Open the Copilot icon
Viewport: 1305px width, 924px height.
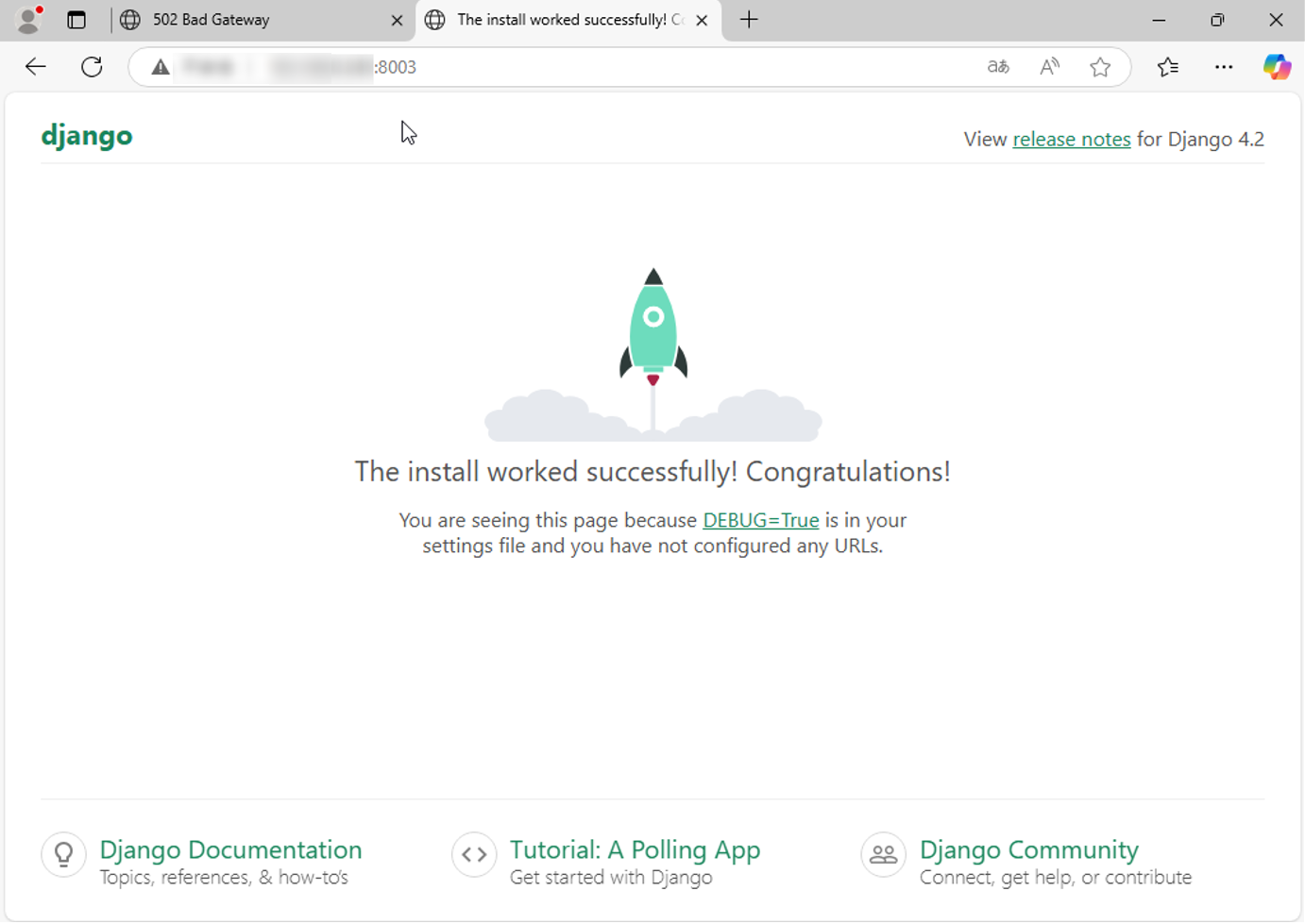(1277, 67)
